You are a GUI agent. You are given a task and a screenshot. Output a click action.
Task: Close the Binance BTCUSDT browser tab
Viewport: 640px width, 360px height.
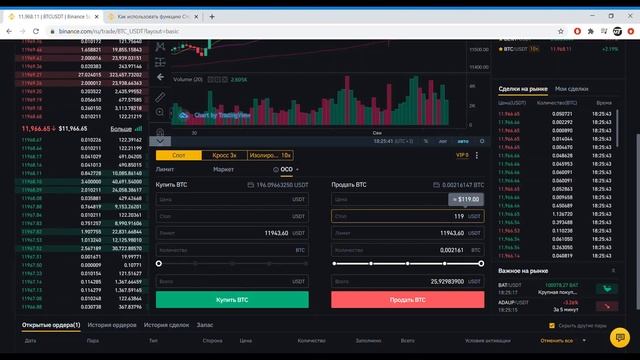point(97,17)
